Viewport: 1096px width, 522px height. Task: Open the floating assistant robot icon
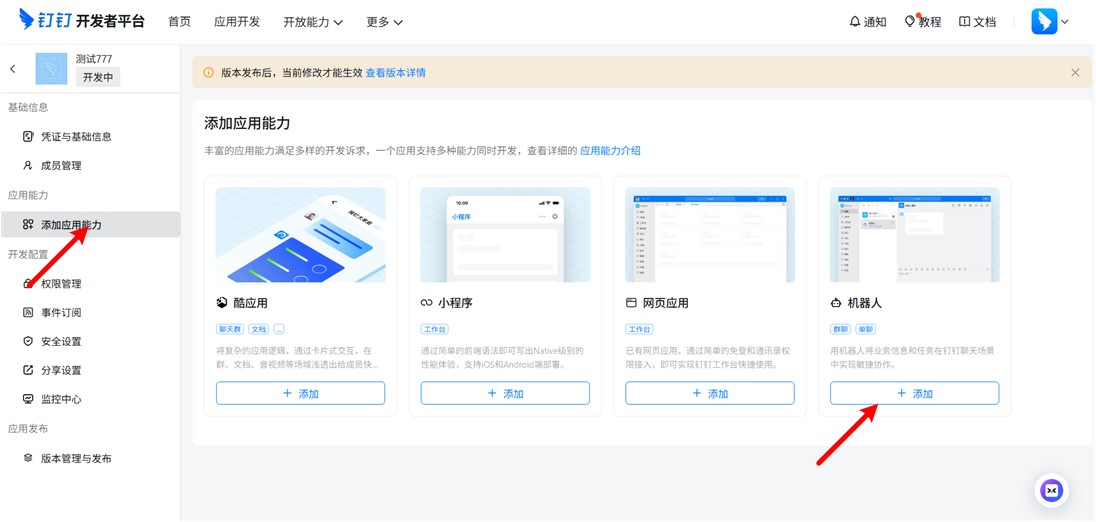[1051, 490]
